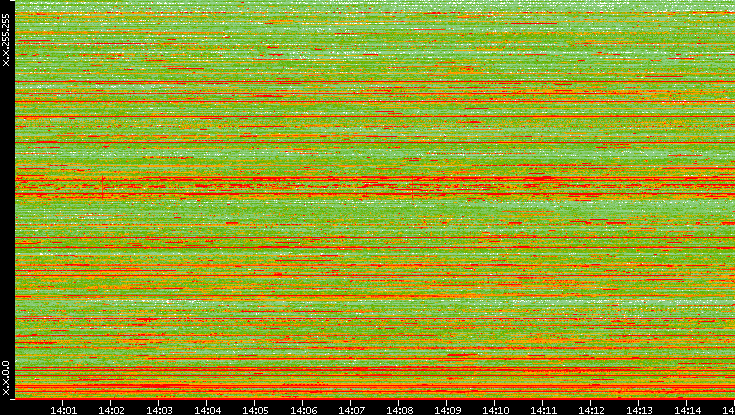
Task: Select the 14:02 time axis label
Action: 112,410
